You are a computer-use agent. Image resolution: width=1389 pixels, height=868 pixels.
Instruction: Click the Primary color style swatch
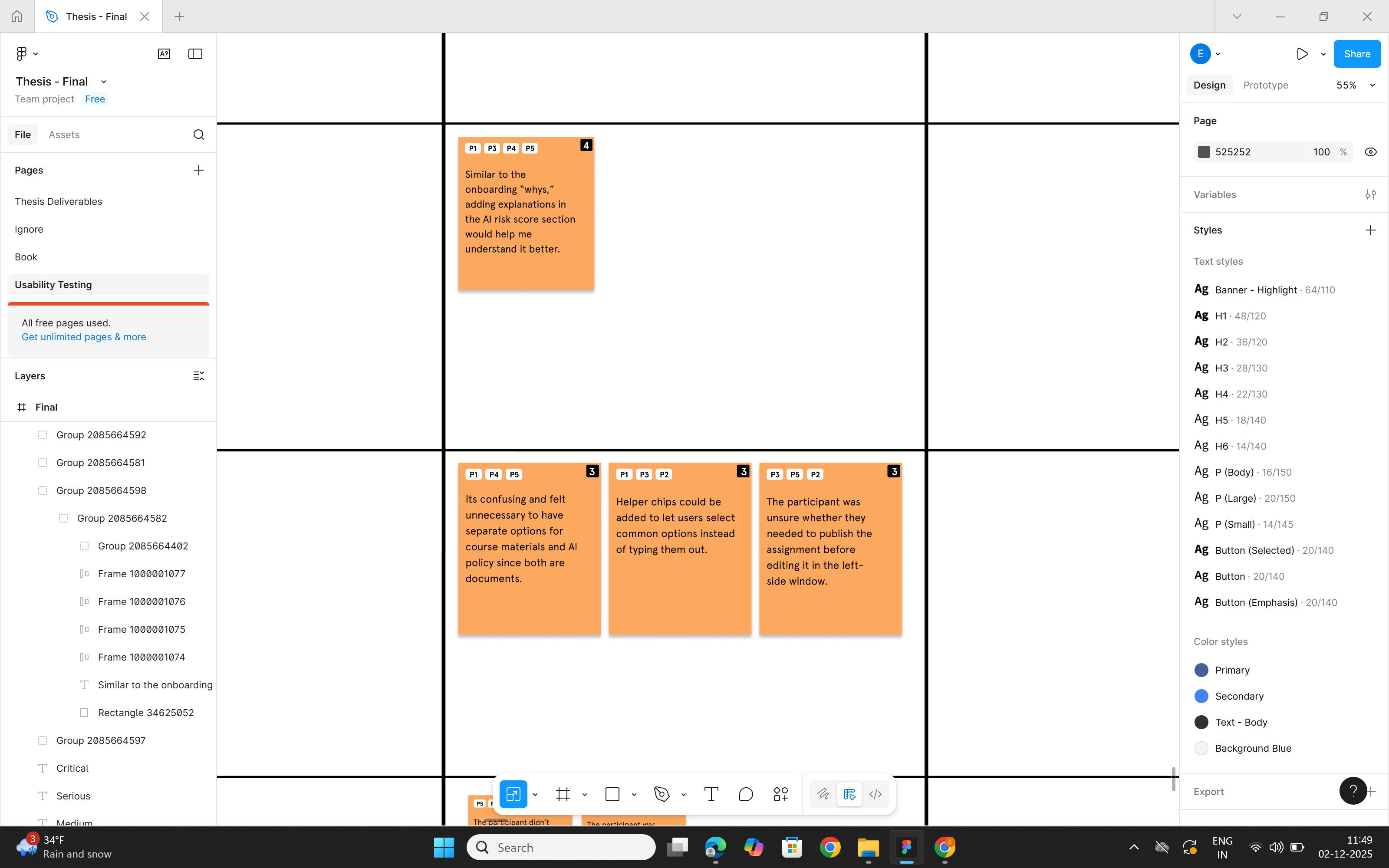[1201, 670]
